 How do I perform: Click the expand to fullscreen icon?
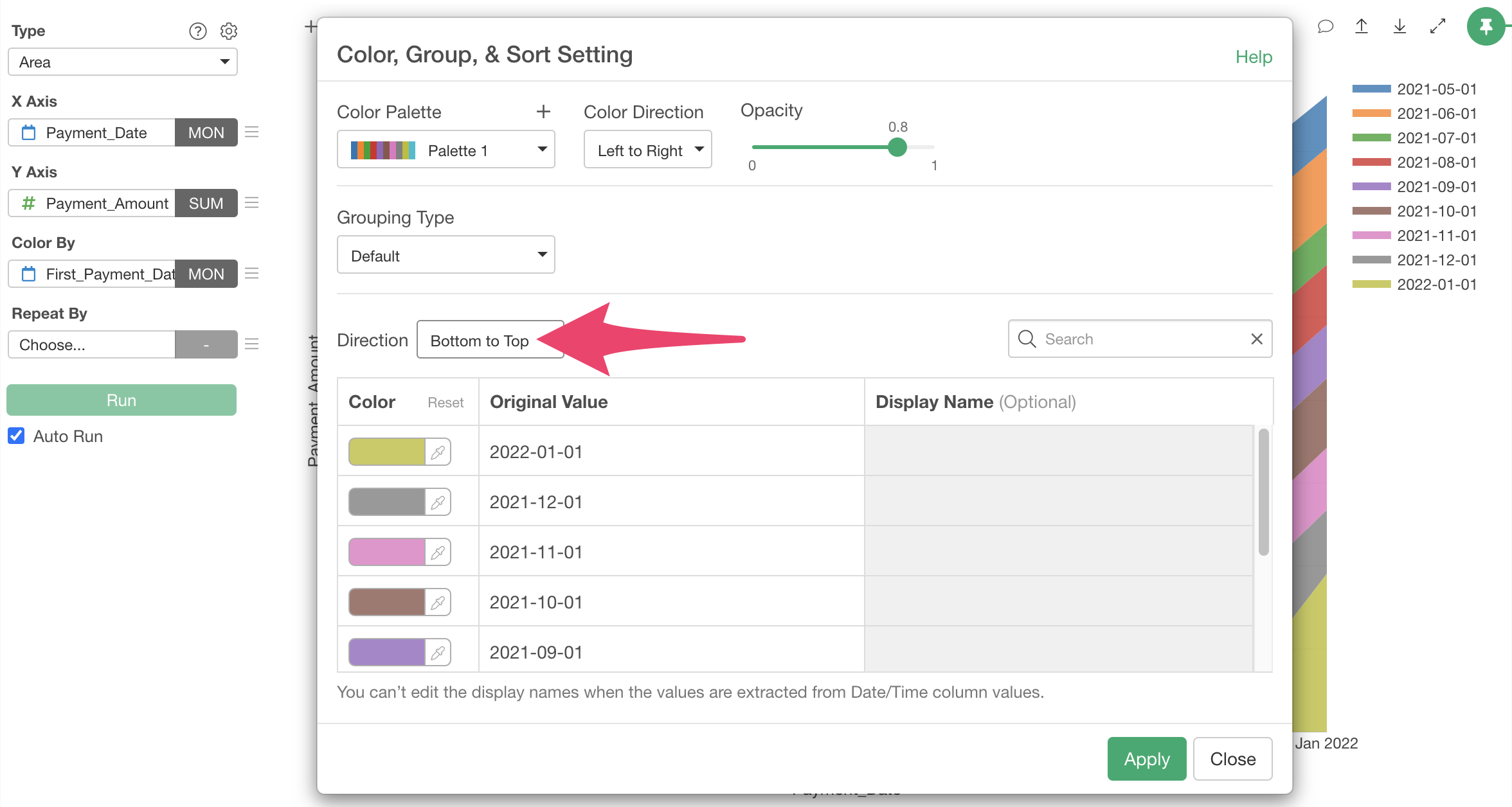tap(1437, 26)
